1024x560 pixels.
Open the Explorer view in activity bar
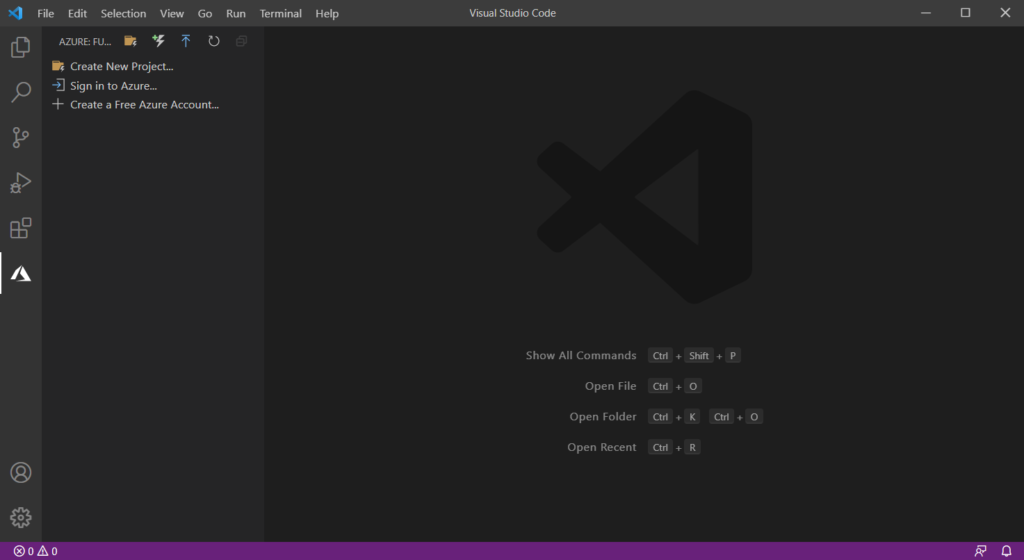tap(20, 47)
